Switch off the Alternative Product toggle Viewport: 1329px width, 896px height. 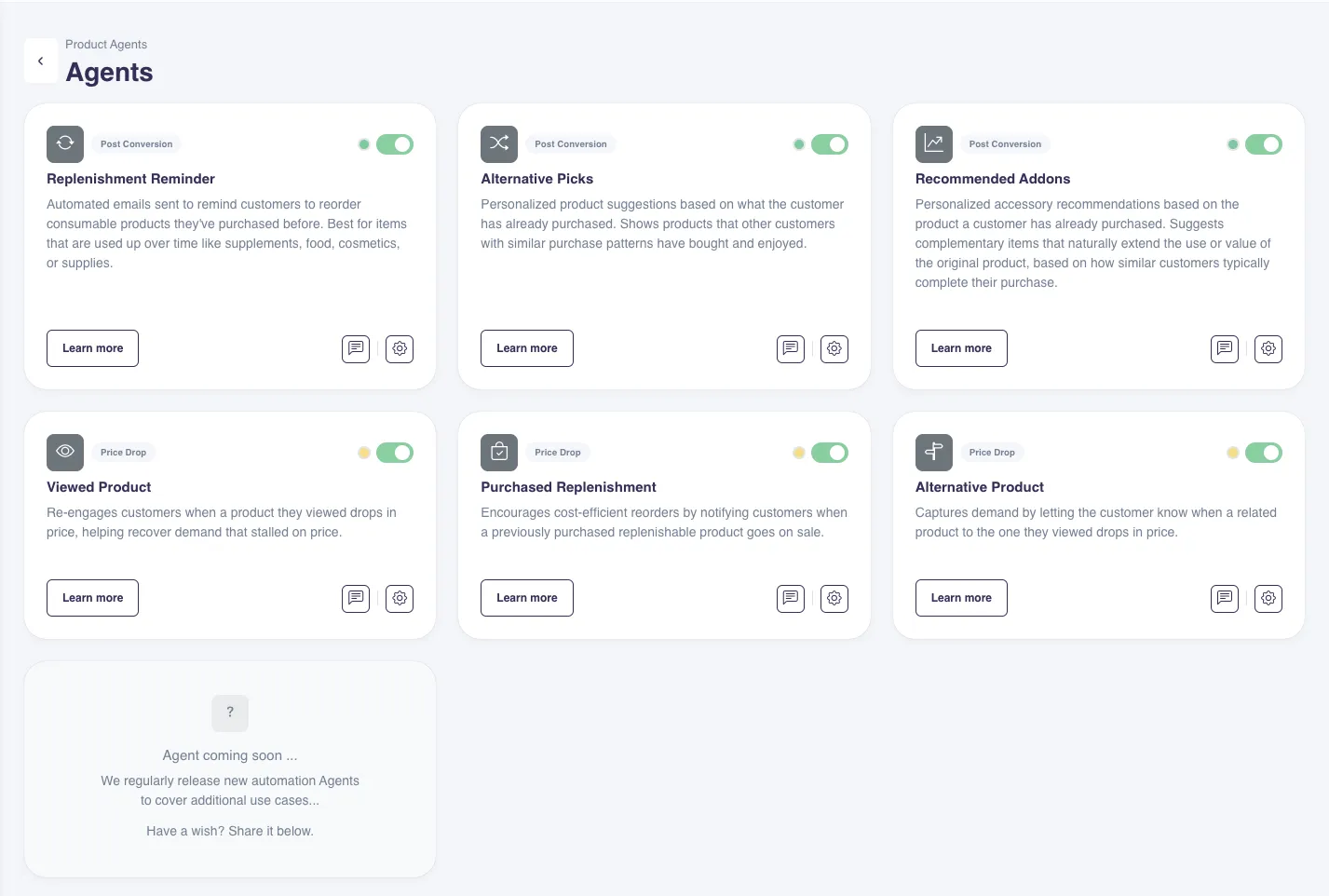tap(1264, 453)
